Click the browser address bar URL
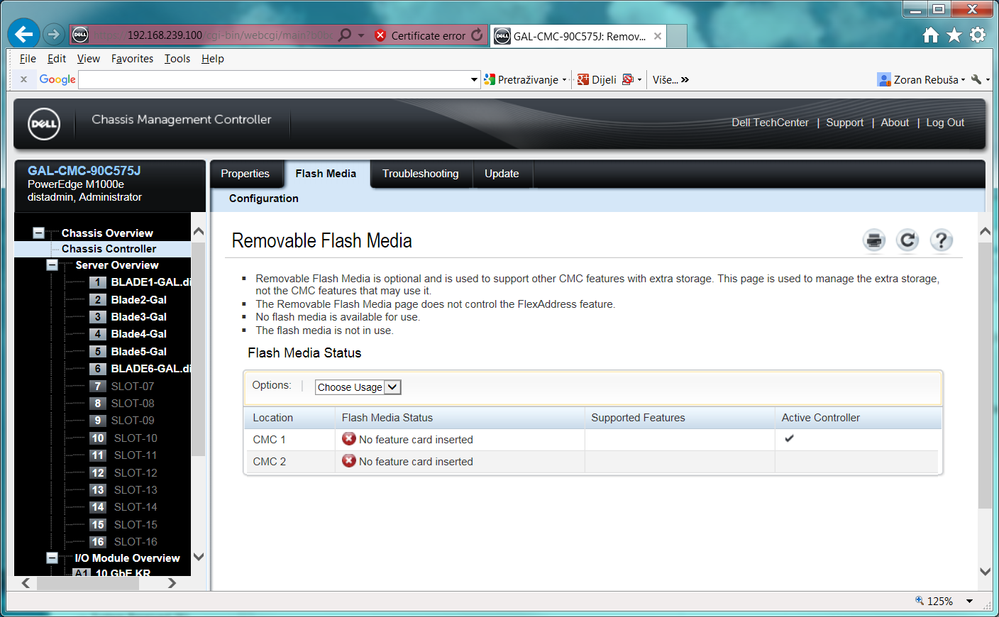Viewport: 999px width, 617px height. pyautogui.click(x=213, y=35)
